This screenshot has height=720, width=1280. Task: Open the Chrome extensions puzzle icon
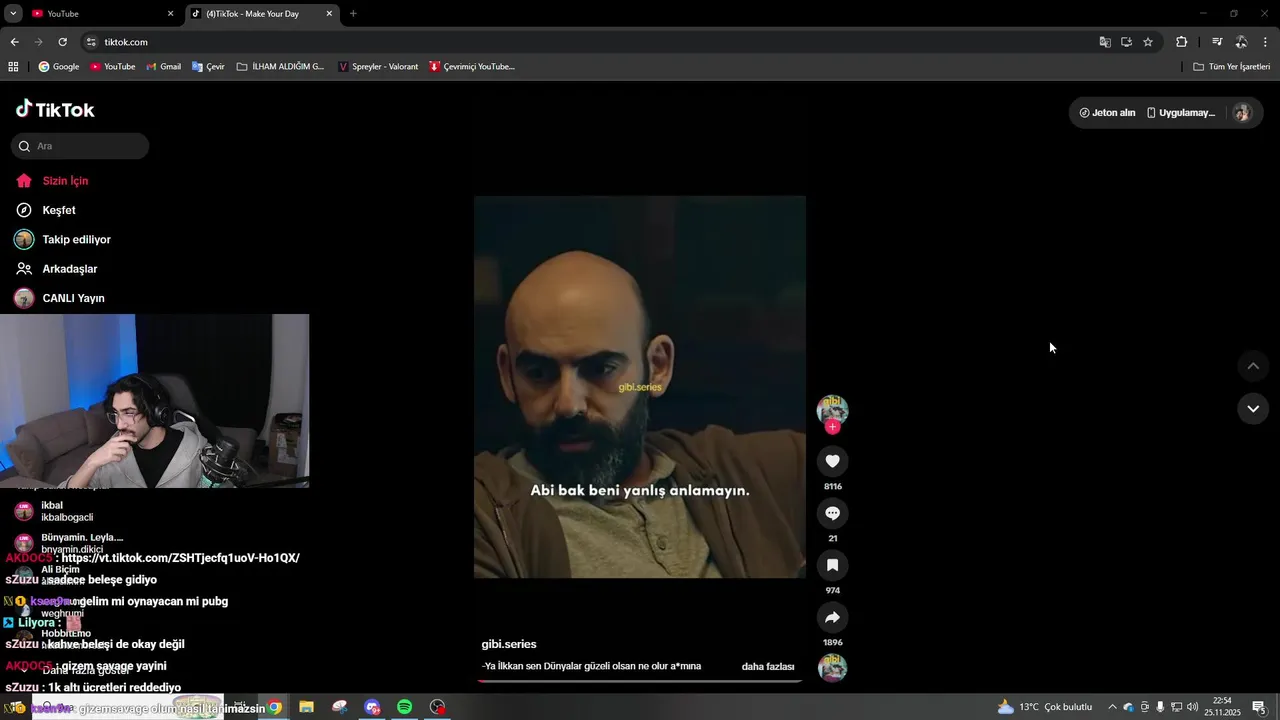point(1181,42)
